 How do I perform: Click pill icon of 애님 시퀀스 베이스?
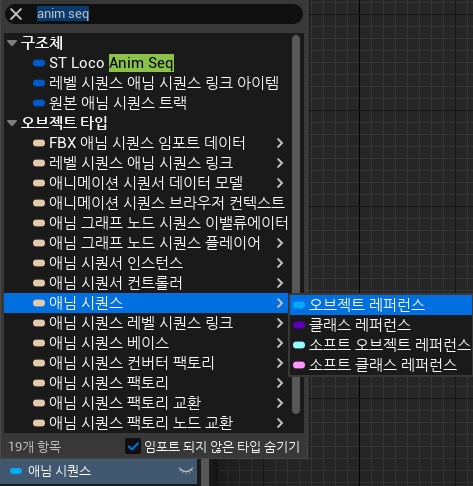(x=39, y=343)
